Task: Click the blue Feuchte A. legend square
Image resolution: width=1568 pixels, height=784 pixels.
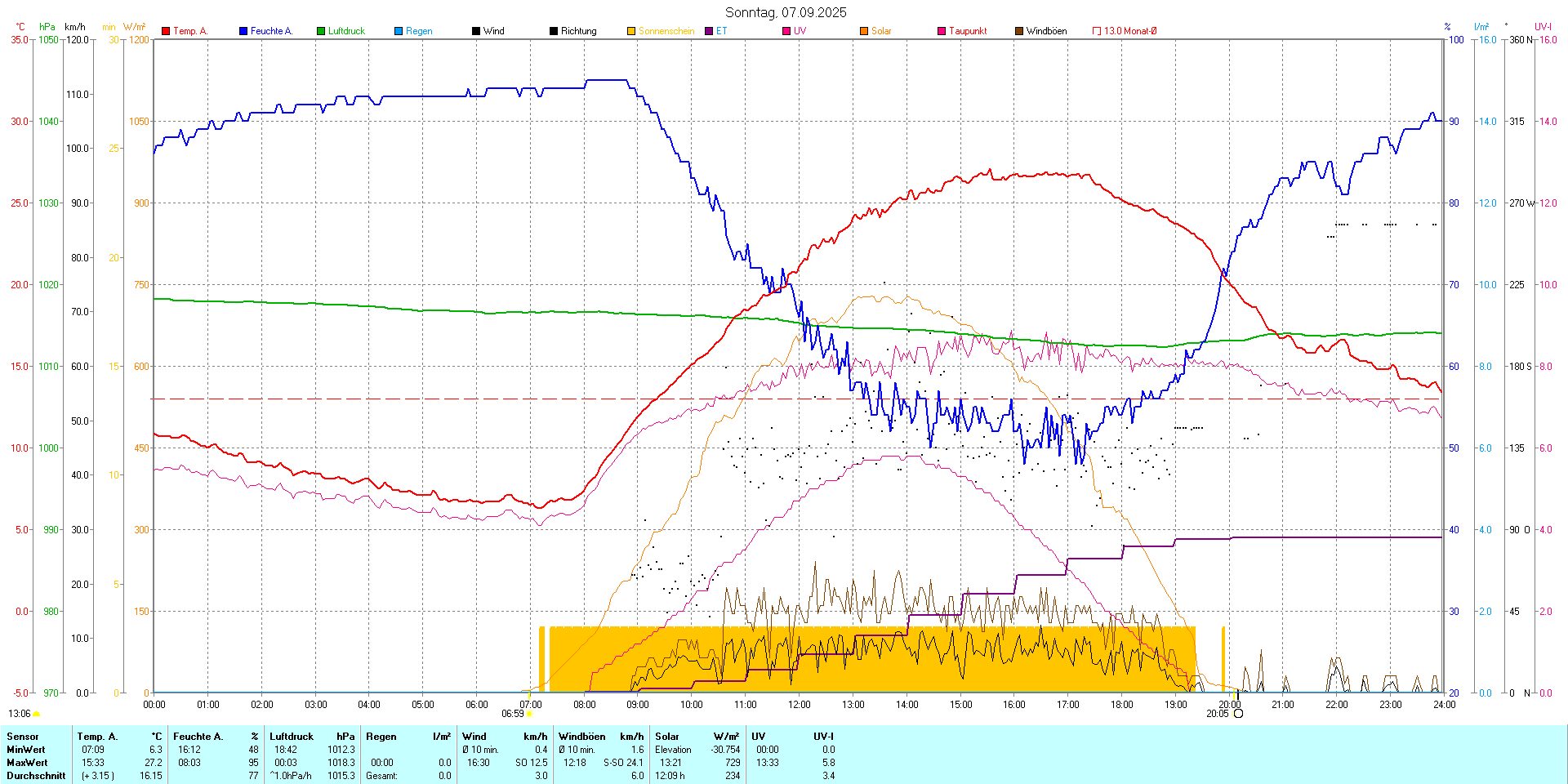Action: 243,31
